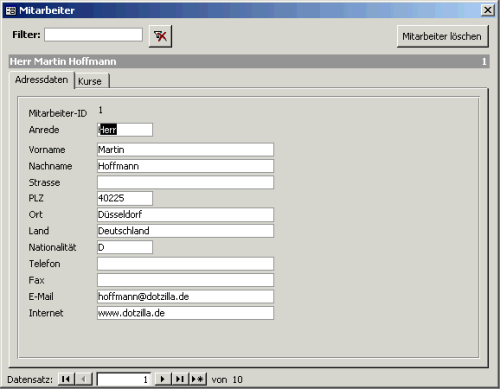Click the Mitarbeiter form icon in title bar
The image size is (500, 389).
[x=11, y=11]
